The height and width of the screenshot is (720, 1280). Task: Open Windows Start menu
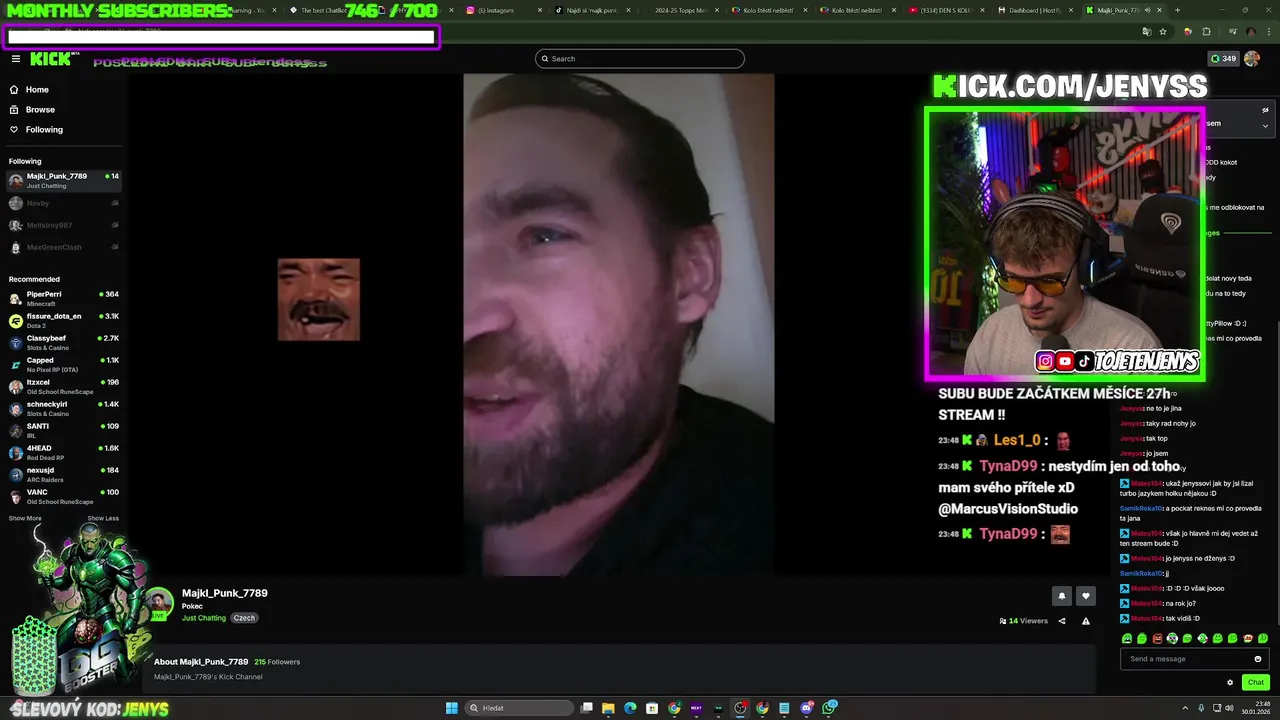tap(452, 708)
